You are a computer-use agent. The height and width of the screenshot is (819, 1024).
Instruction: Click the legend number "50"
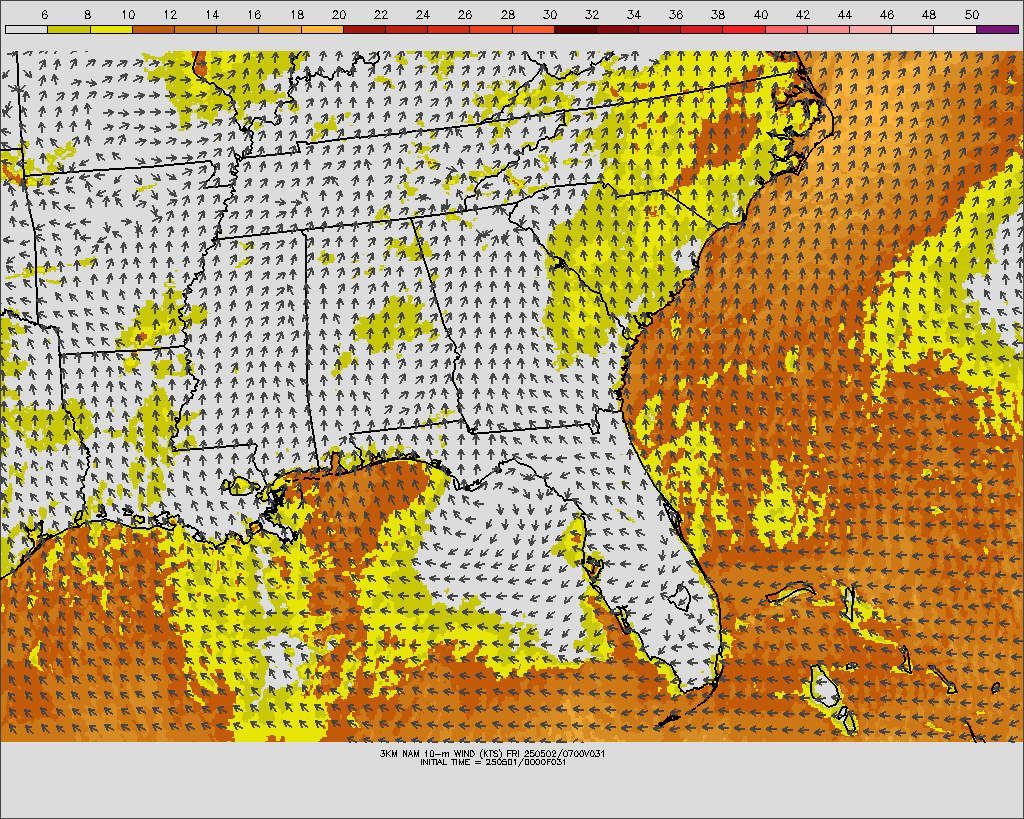[x=972, y=14]
